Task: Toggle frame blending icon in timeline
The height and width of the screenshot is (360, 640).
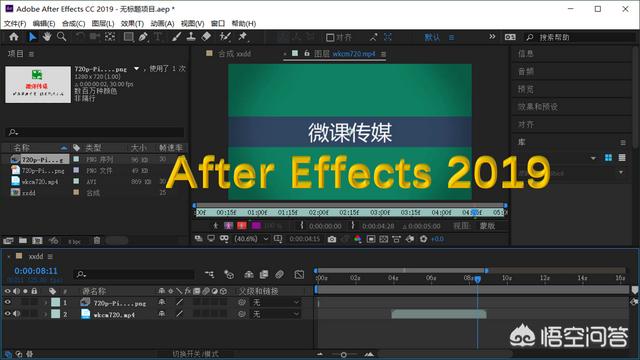Action: coord(264,275)
